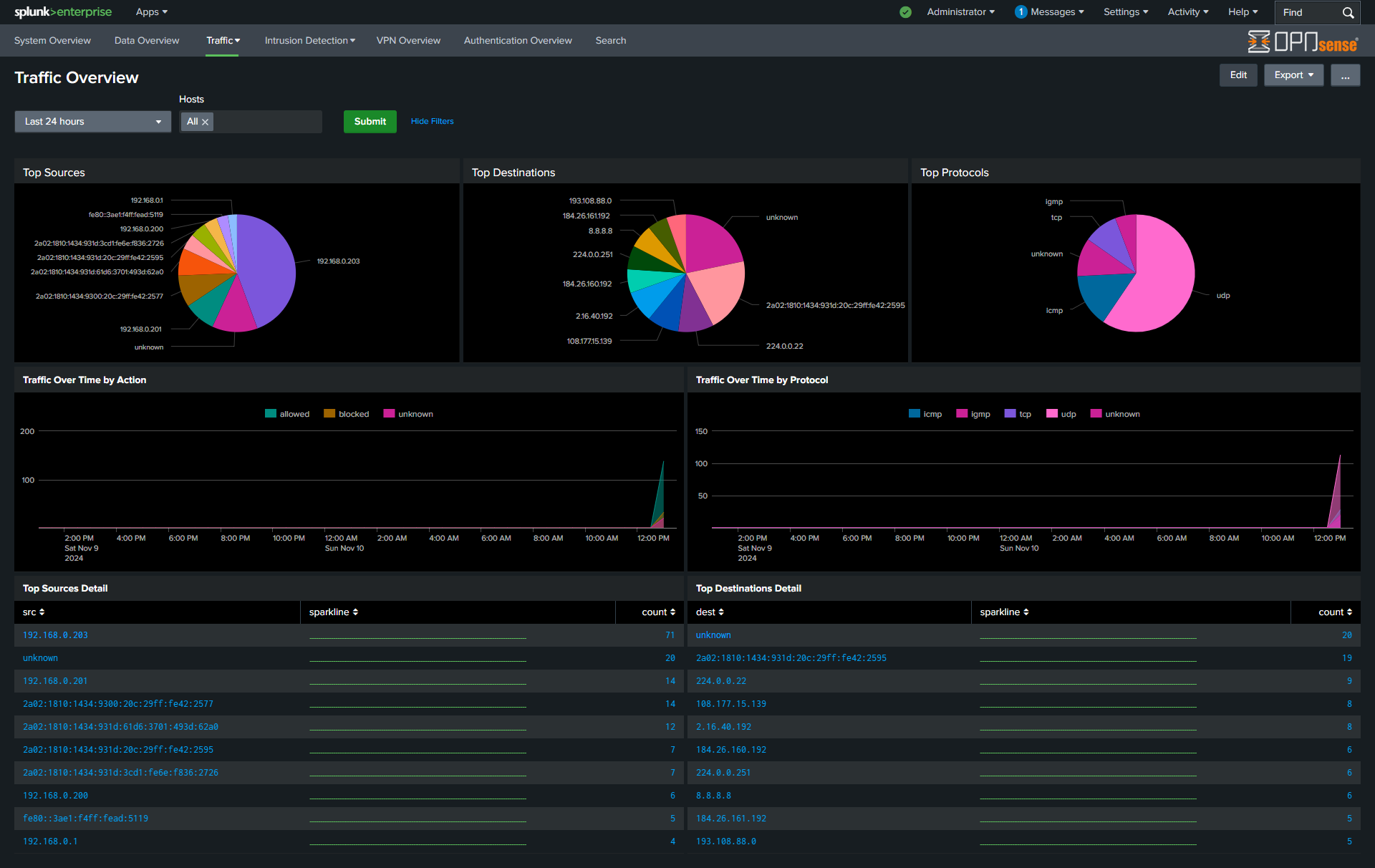Open the Last 24 hours time picker

92,121
